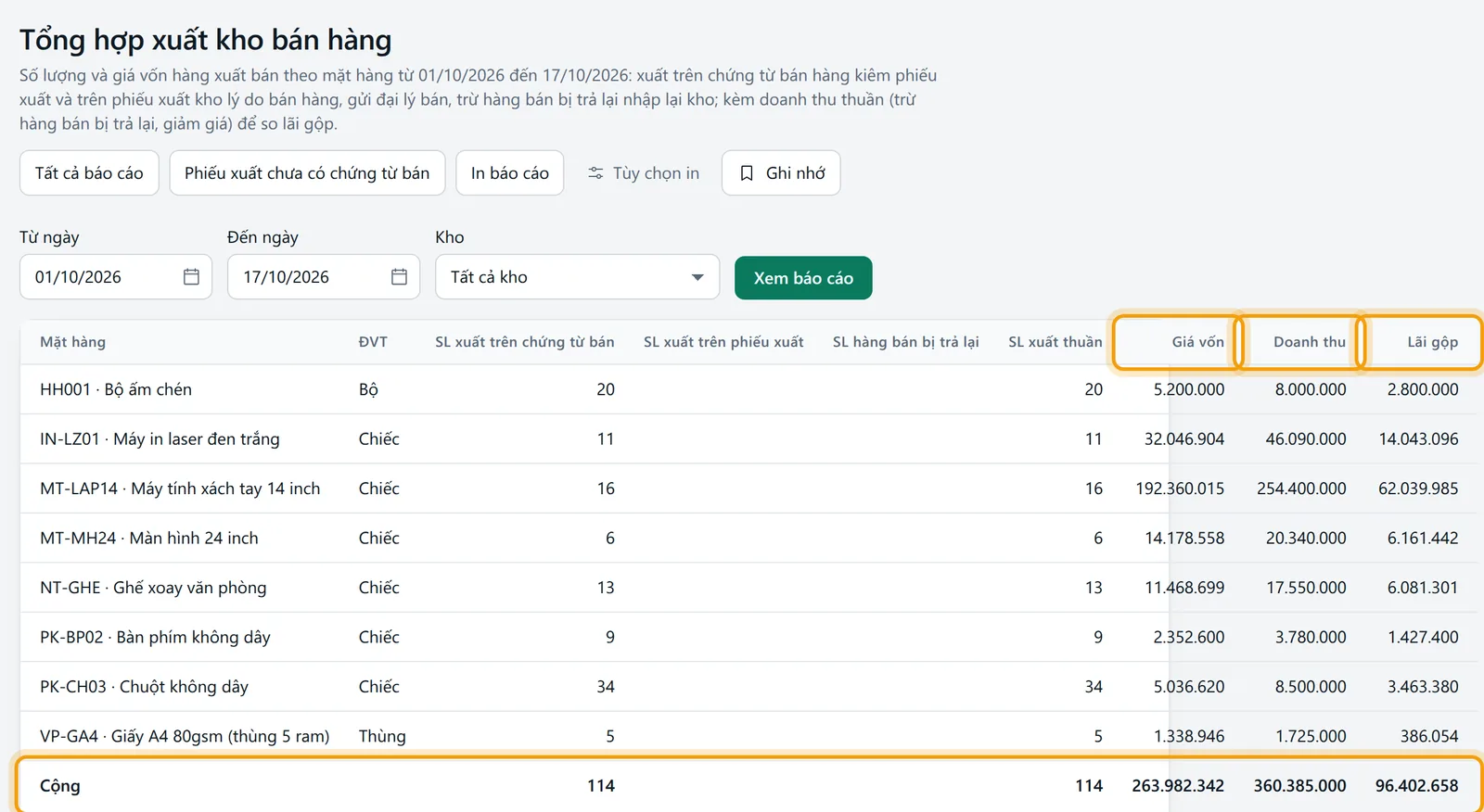Click the Thùng unit cell
Screen dimensions: 1484x812
point(382,737)
